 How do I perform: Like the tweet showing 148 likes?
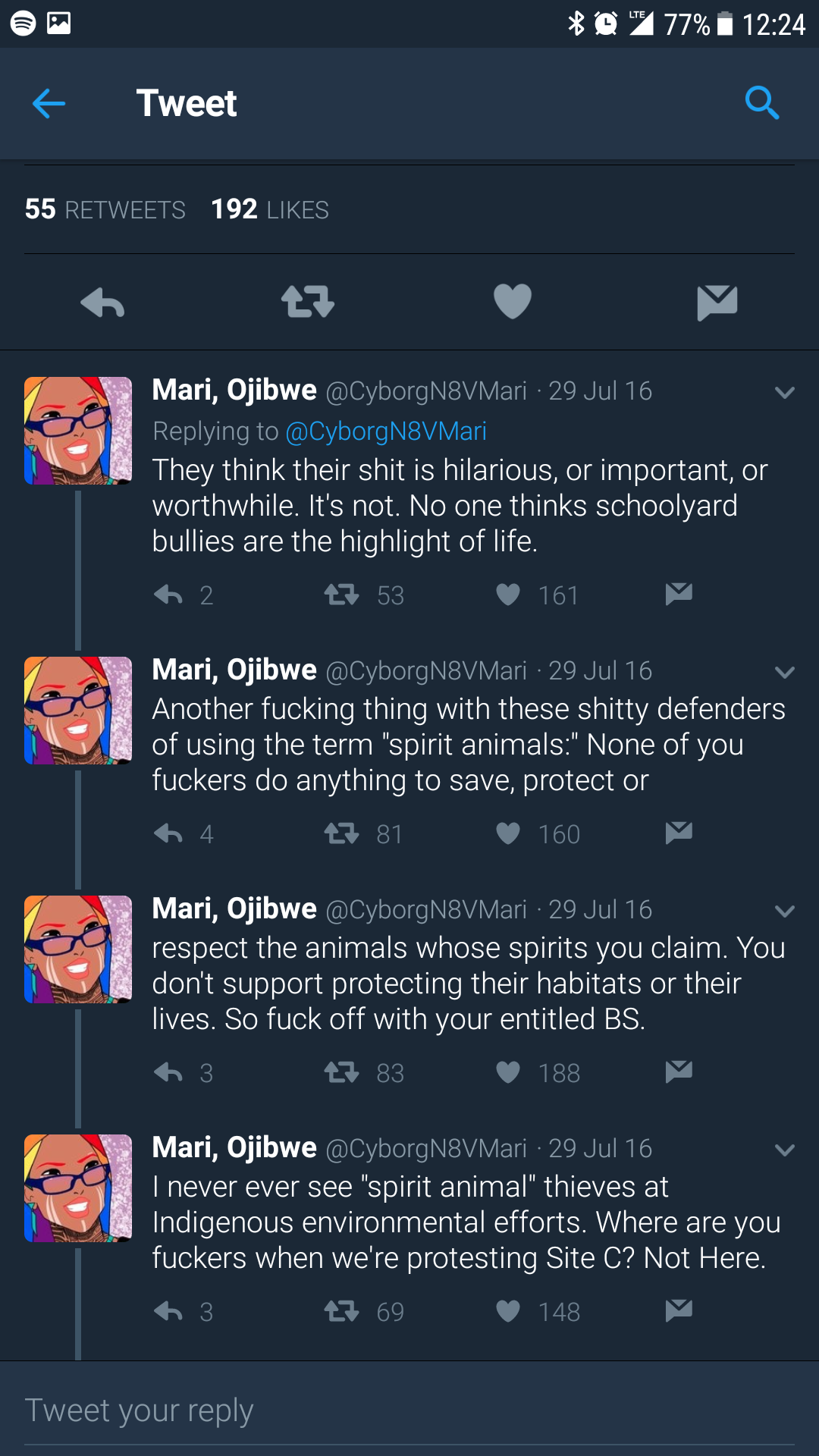(x=508, y=1311)
